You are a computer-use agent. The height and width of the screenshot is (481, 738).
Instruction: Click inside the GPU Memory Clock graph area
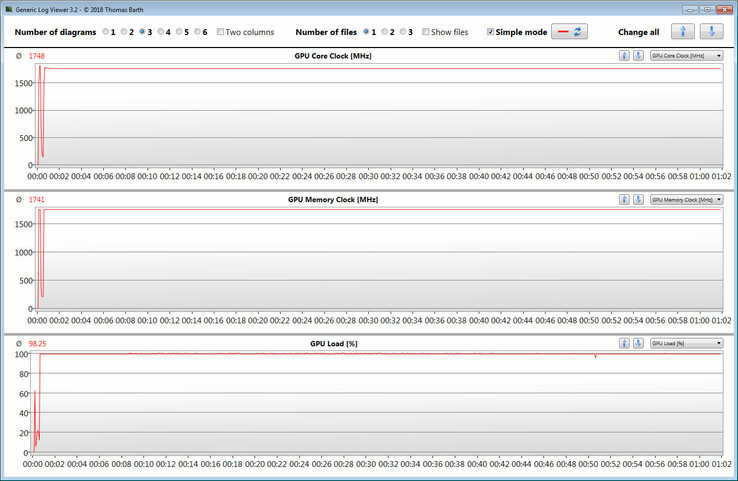click(x=379, y=259)
